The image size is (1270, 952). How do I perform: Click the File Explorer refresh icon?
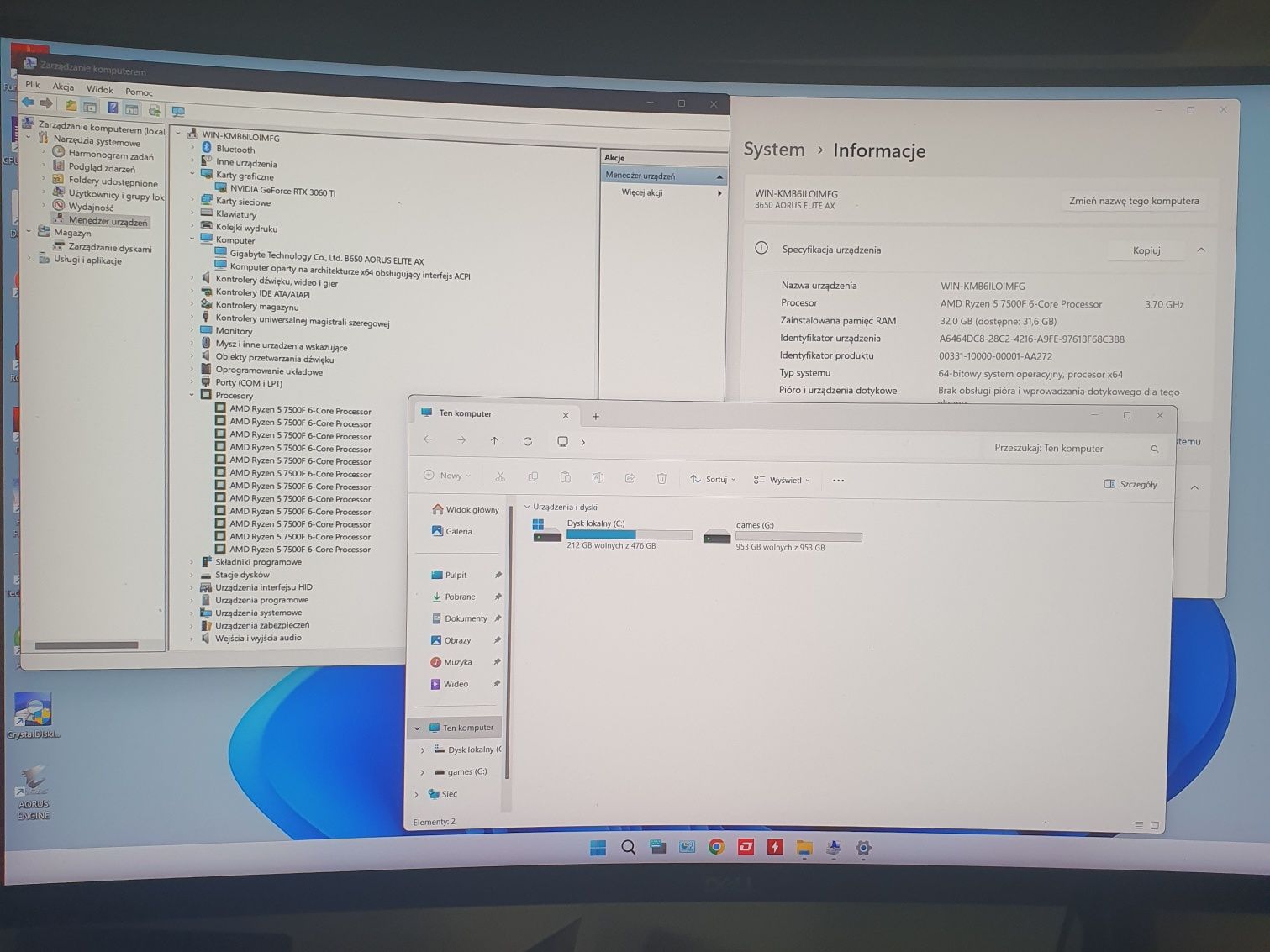click(x=527, y=441)
